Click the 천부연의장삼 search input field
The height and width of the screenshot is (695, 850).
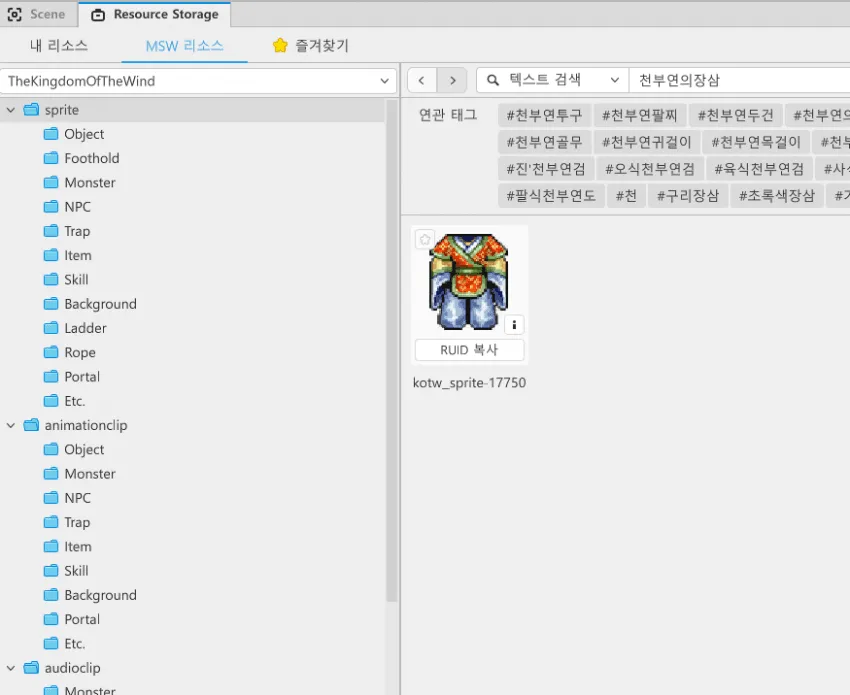[739, 80]
